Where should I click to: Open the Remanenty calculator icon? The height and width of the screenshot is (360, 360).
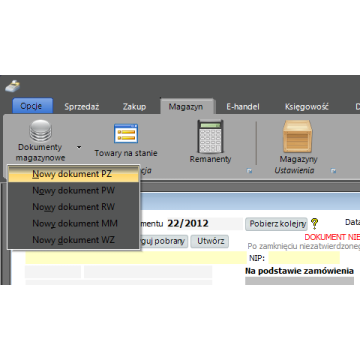point(210,136)
